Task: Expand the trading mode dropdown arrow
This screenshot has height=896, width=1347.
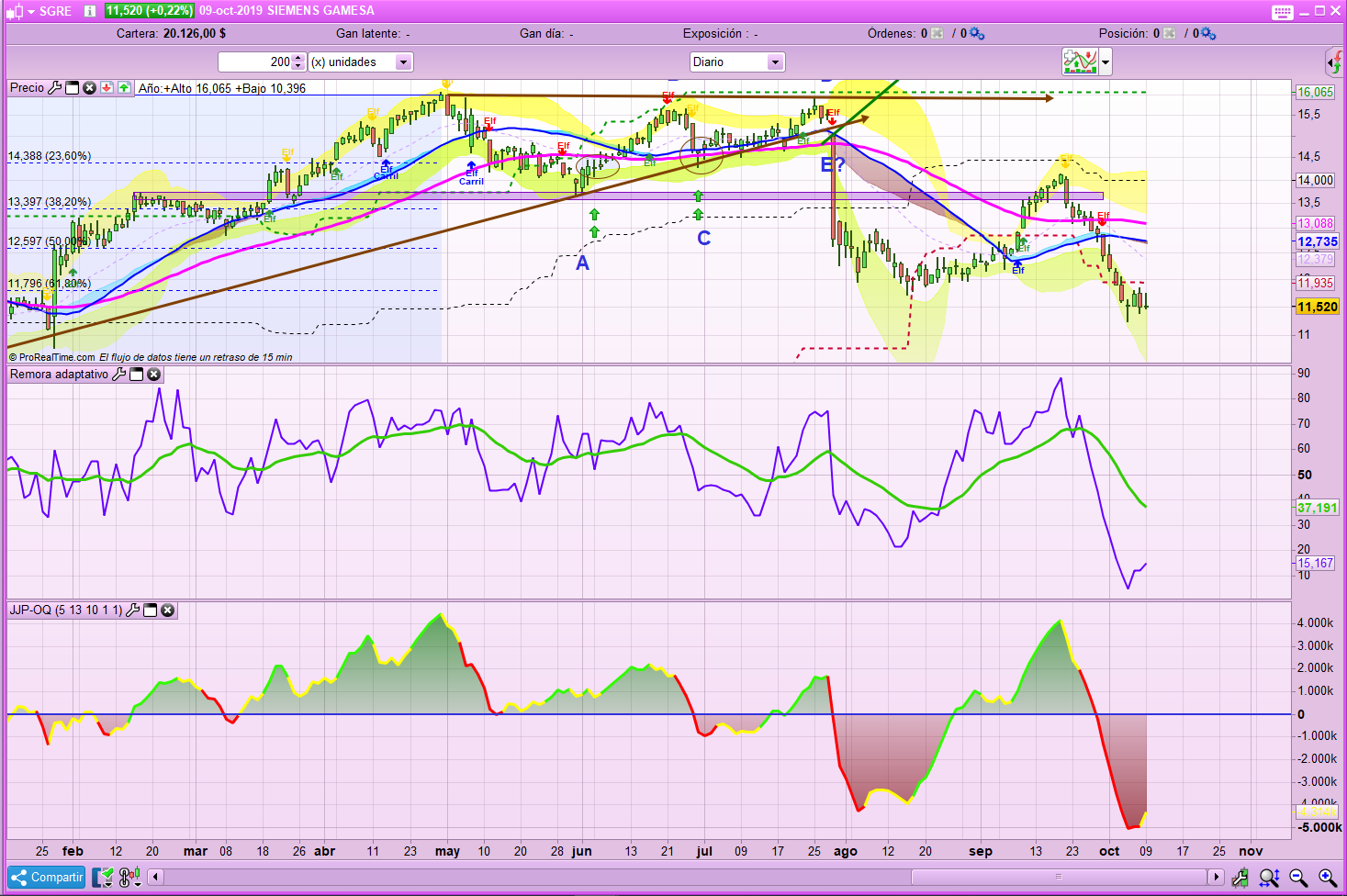Action: tap(1106, 62)
